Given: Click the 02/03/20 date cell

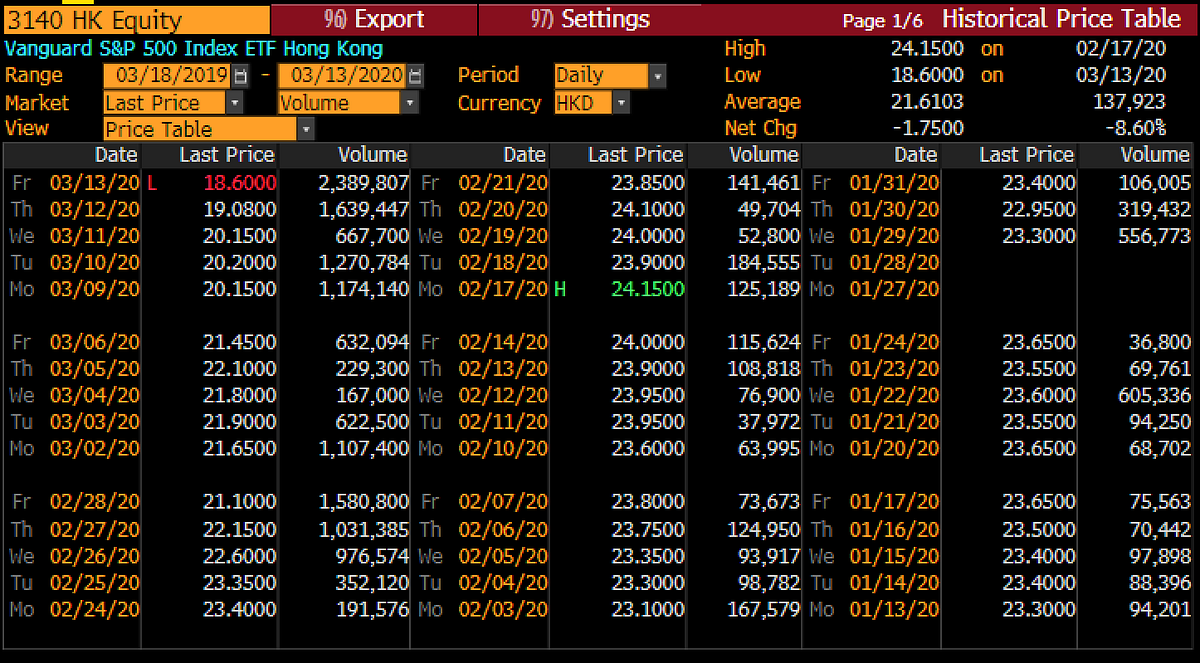Looking at the screenshot, I should (x=503, y=609).
